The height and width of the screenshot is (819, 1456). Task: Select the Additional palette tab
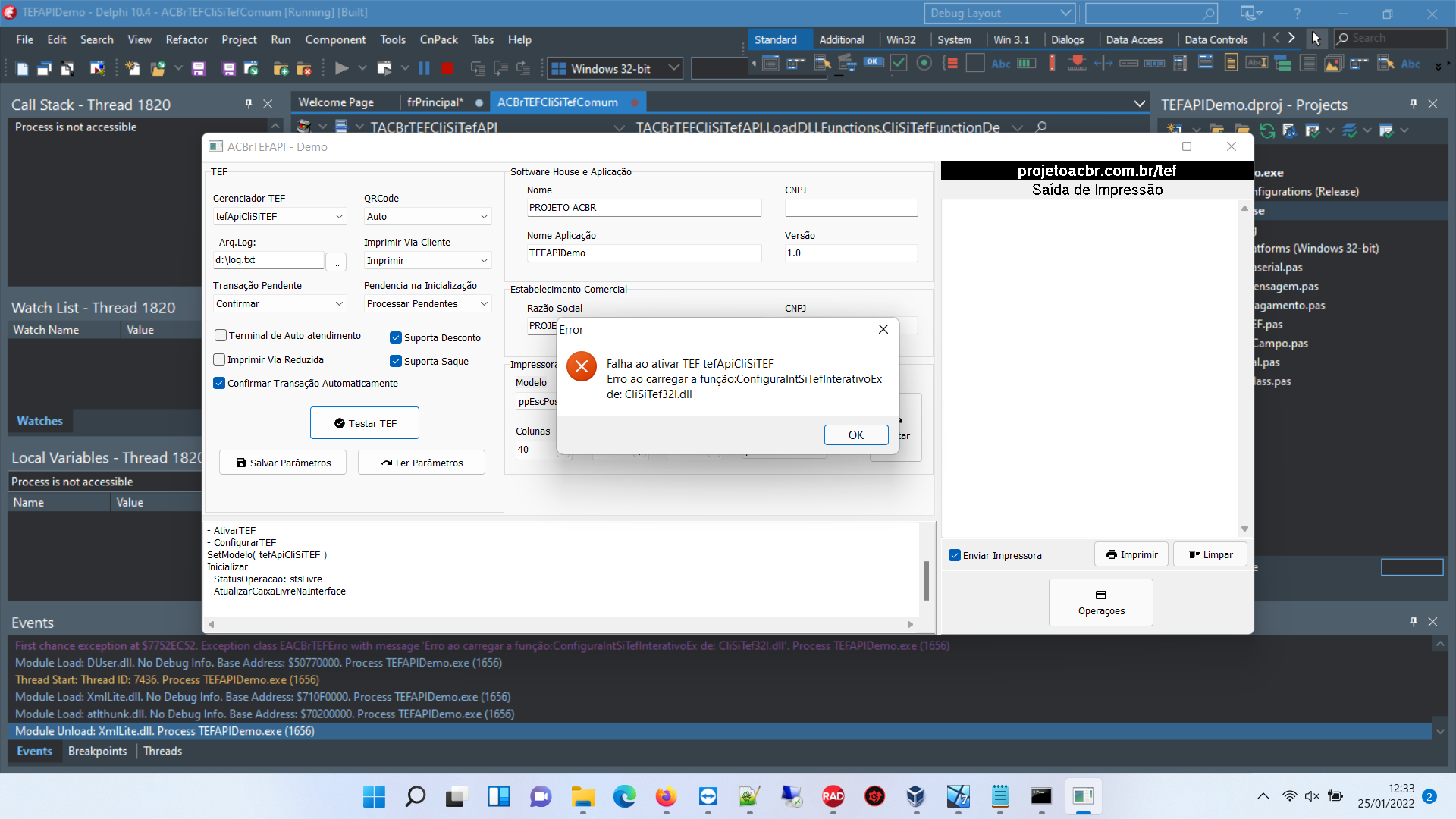coord(841,39)
